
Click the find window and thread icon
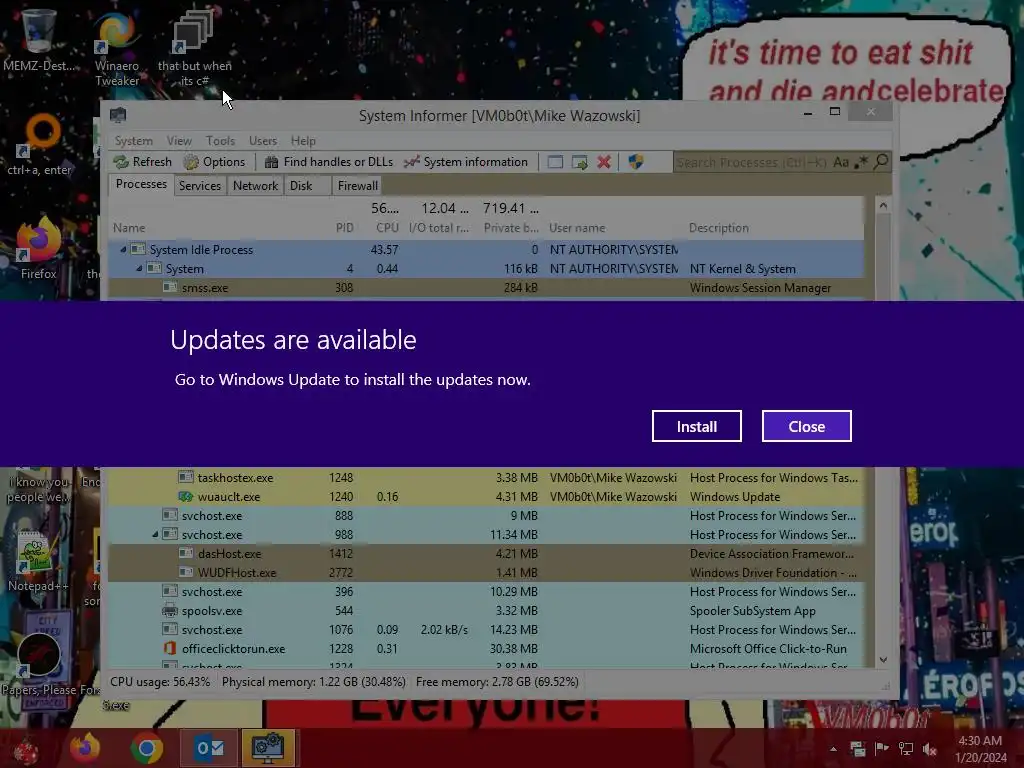tap(579, 162)
